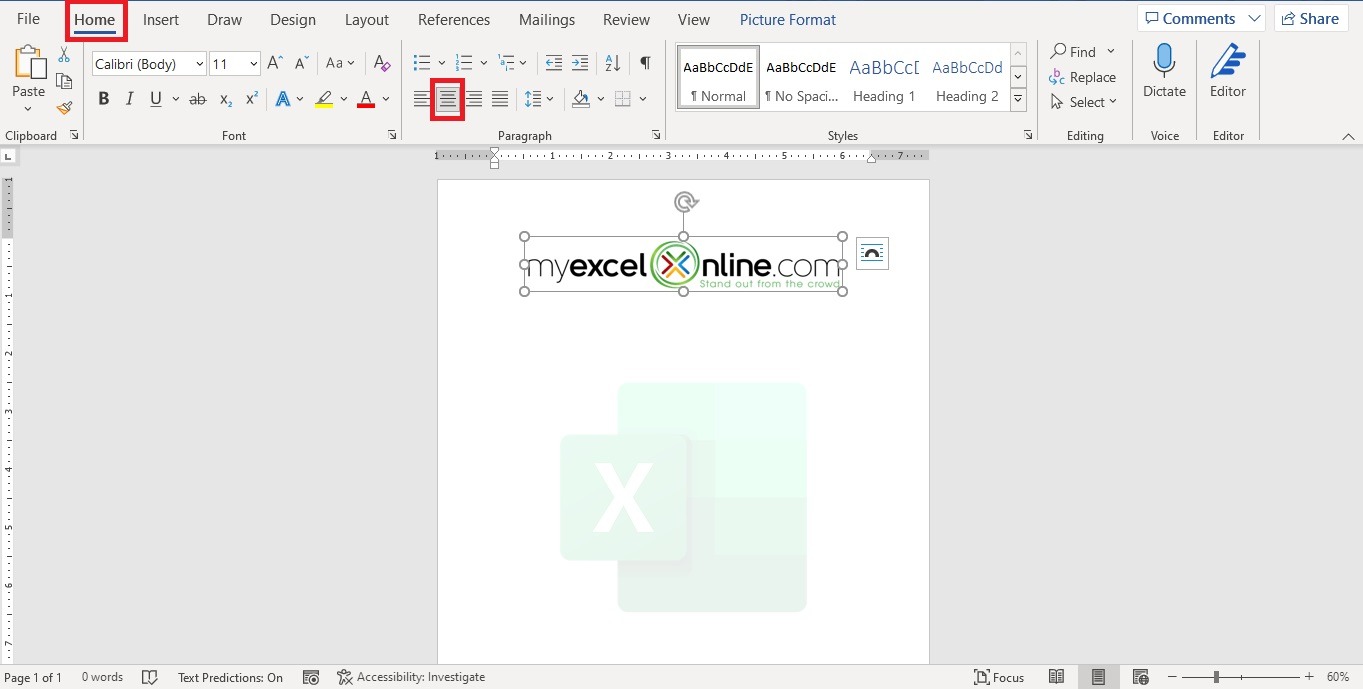Click the macro recording status icon
Screen dimensions: 1363x689
tap(310, 677)
